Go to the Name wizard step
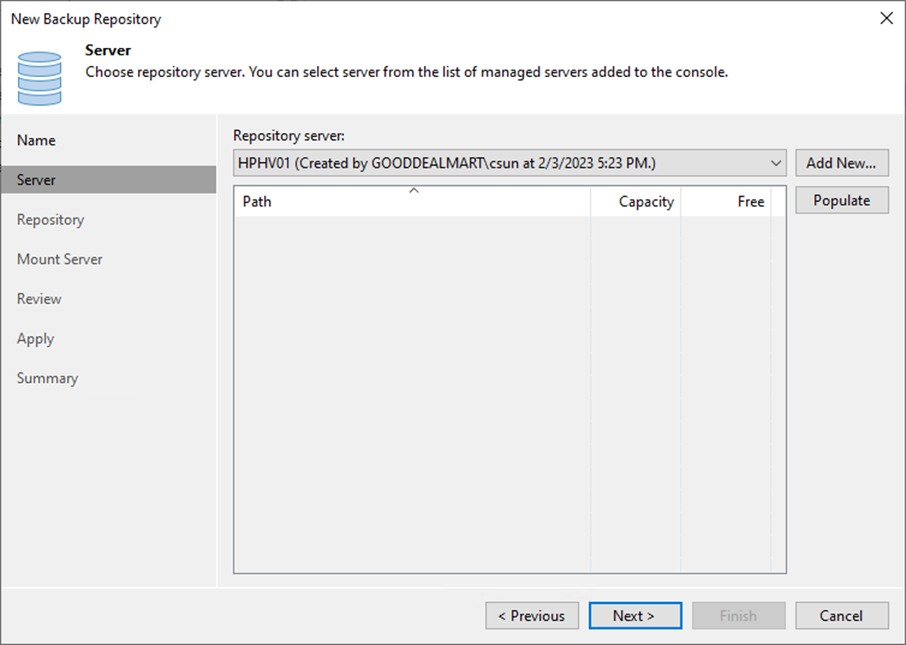This screenshot has width=906, height=645. [37, 140]
